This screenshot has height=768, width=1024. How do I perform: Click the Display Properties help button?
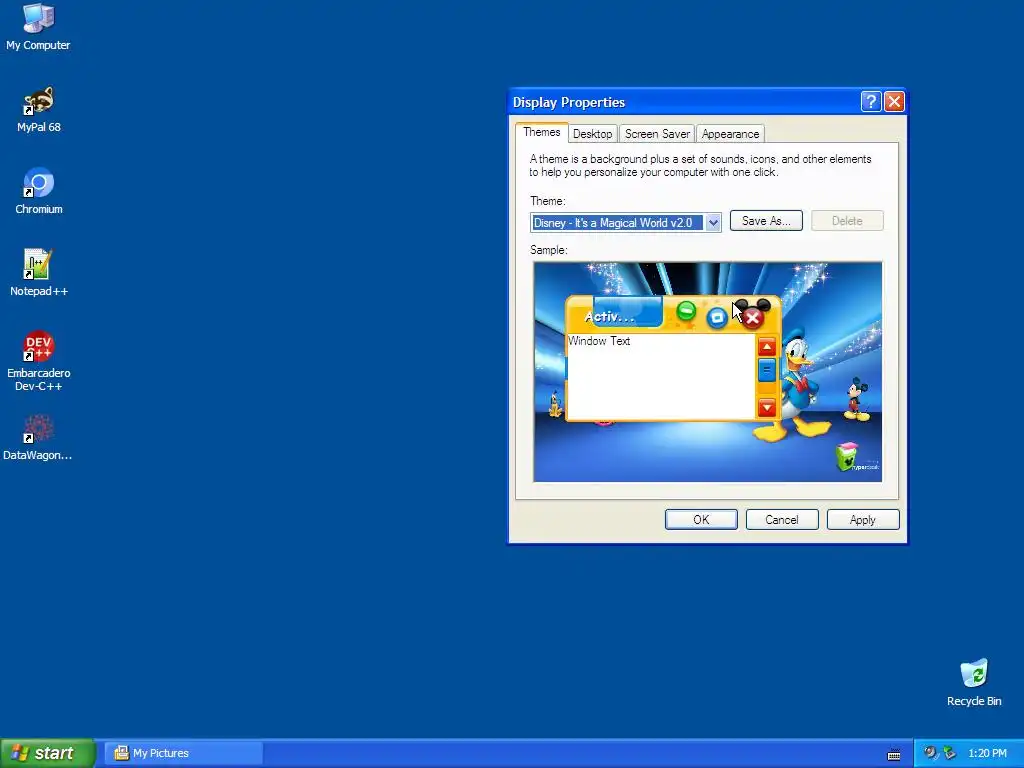[871, 102]
